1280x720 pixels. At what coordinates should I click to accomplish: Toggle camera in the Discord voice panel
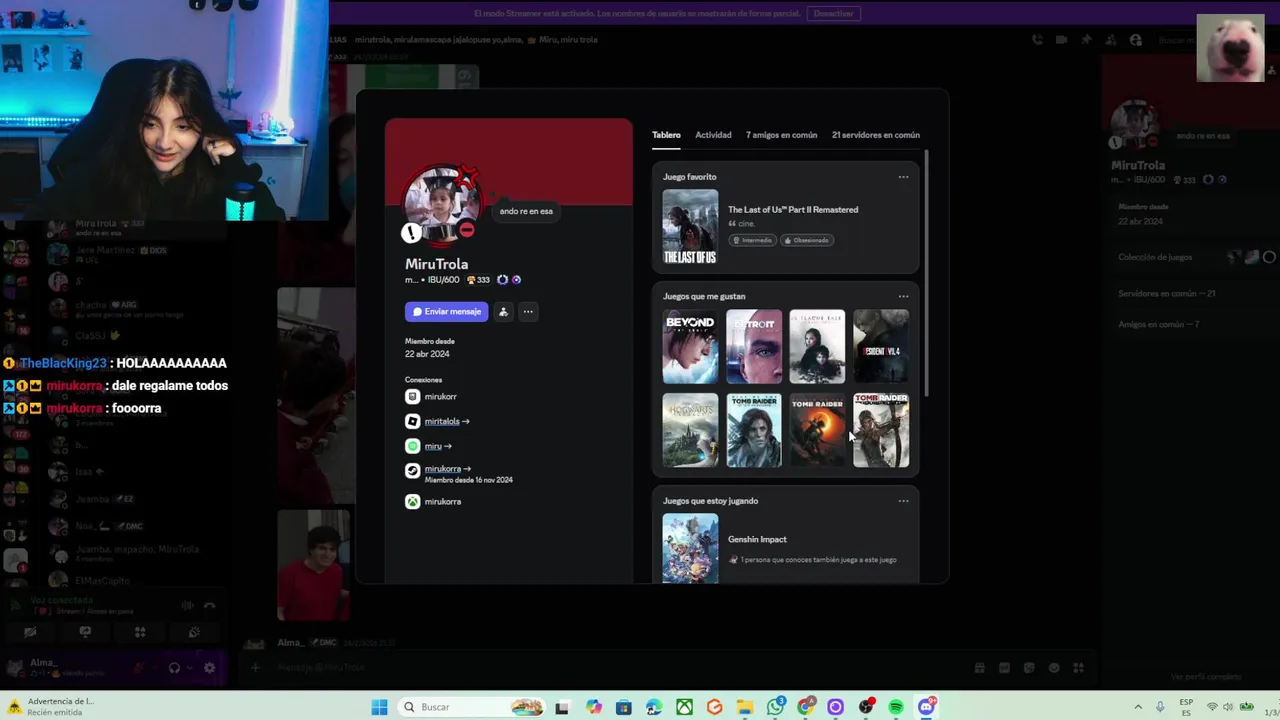(x=30, y=632)
